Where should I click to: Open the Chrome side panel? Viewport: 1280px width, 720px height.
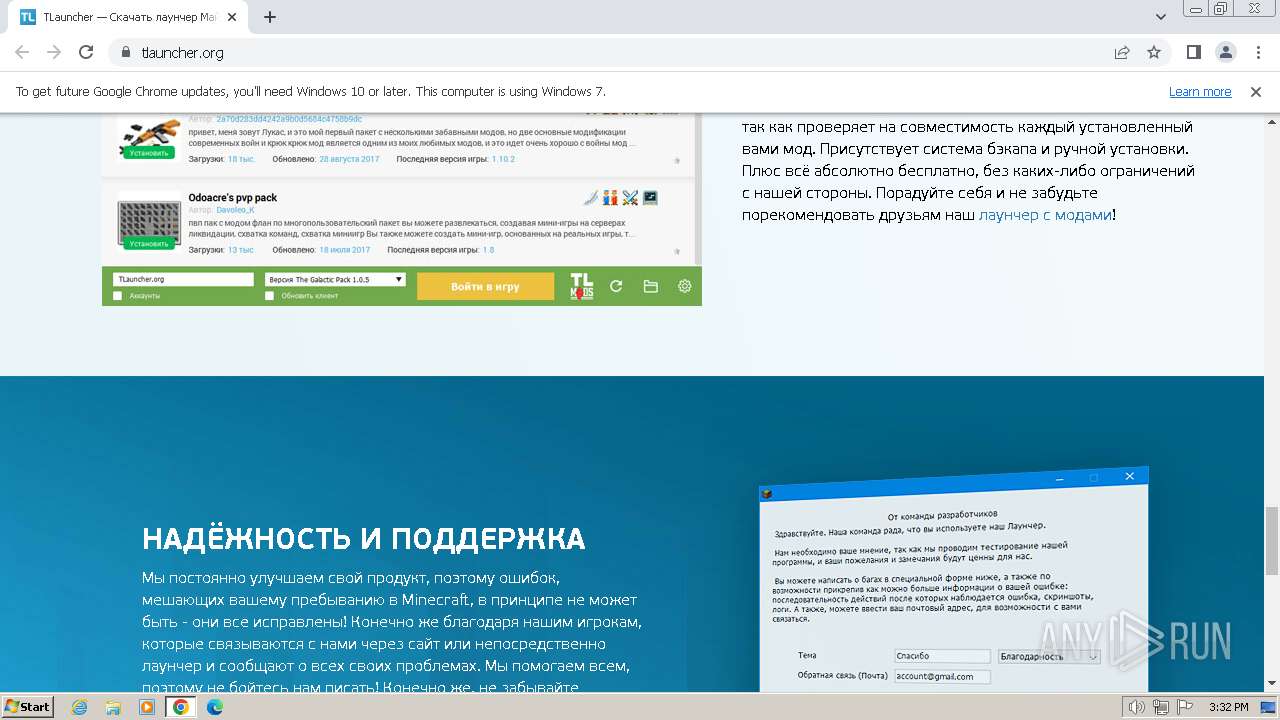tap(1194, 52)
